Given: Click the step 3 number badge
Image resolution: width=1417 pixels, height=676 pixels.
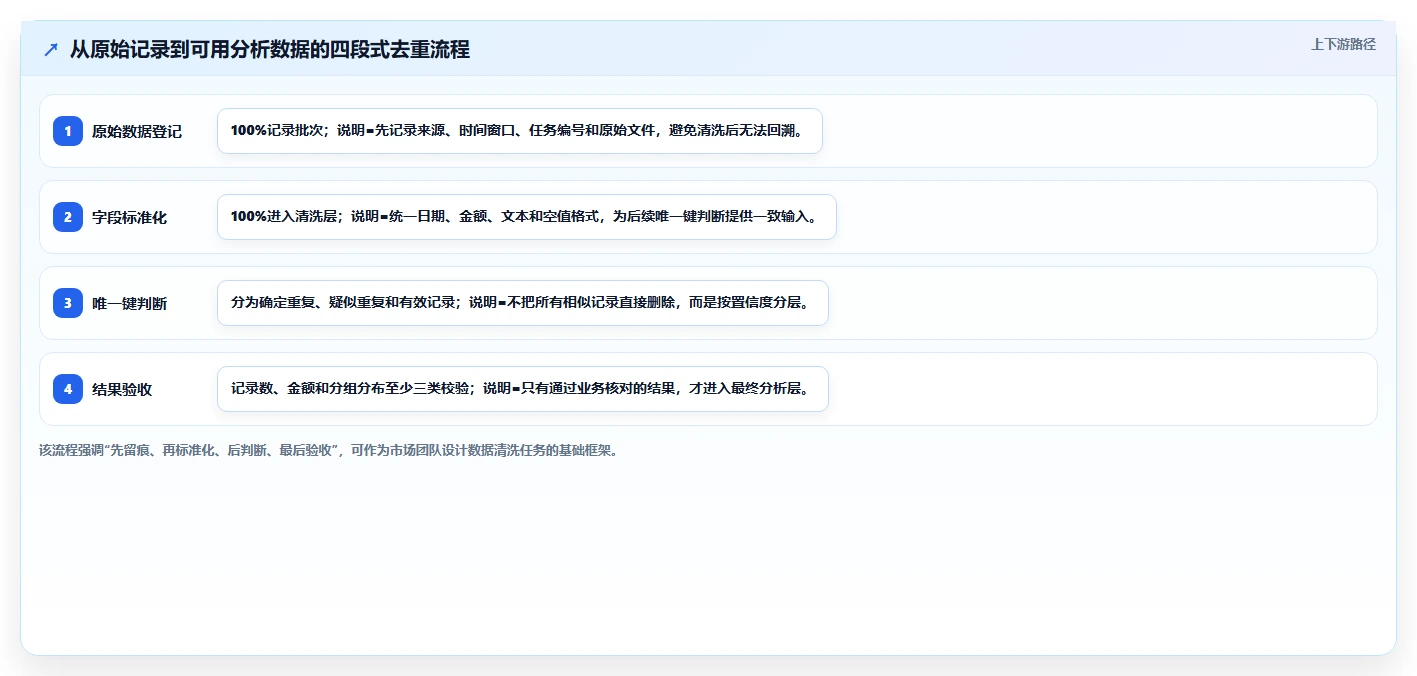Looking at the screenshot, I should pyautogui.click(x=68, y=303).
